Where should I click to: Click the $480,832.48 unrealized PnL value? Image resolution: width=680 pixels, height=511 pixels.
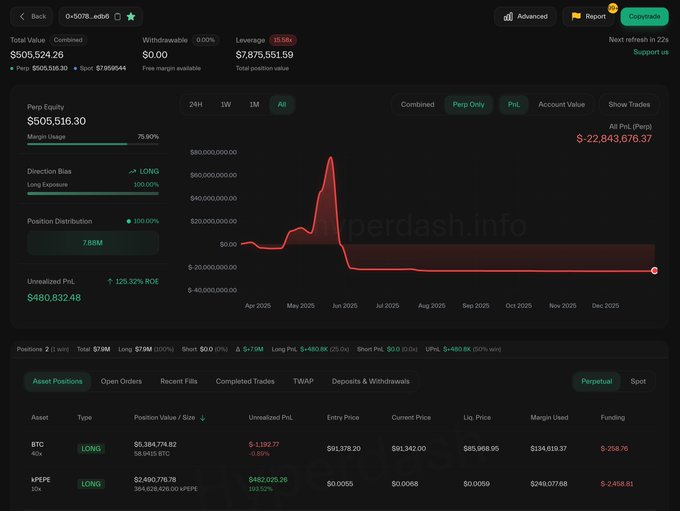coord(54,298)
